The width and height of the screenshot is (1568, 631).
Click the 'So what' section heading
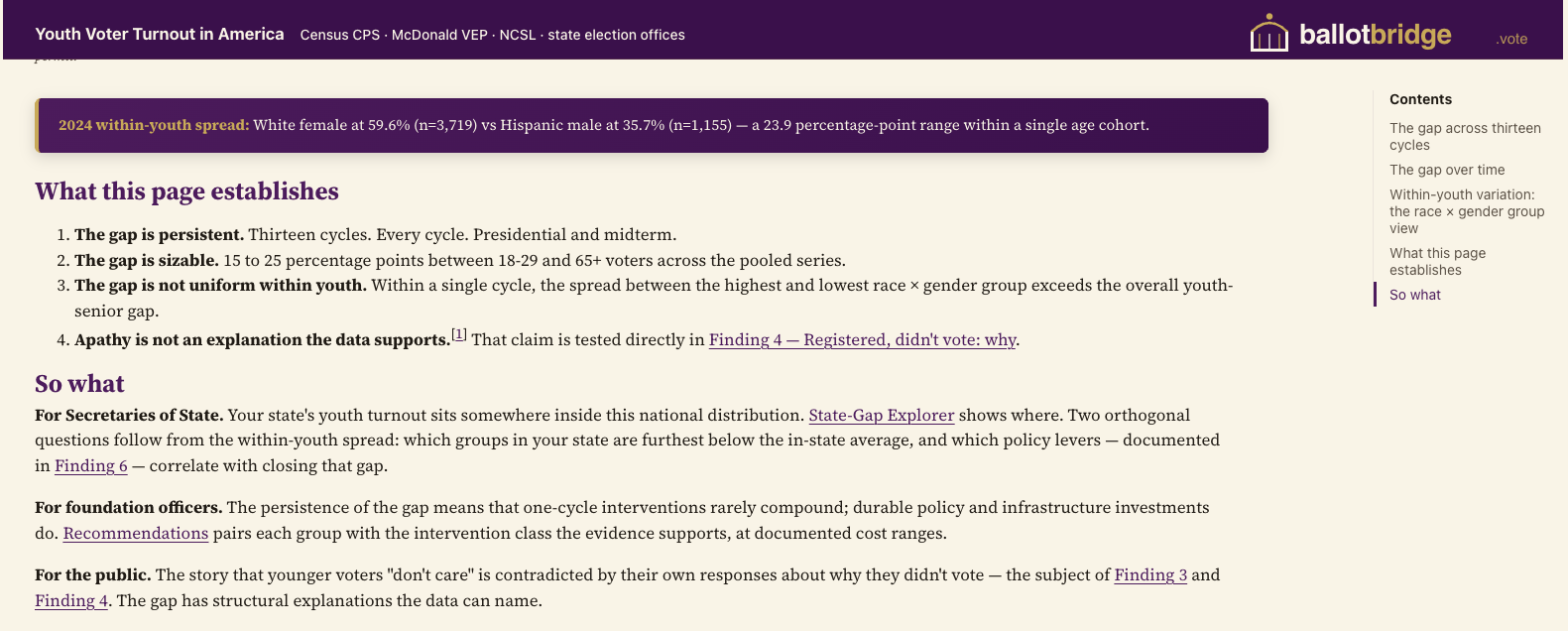coord(79,384)
